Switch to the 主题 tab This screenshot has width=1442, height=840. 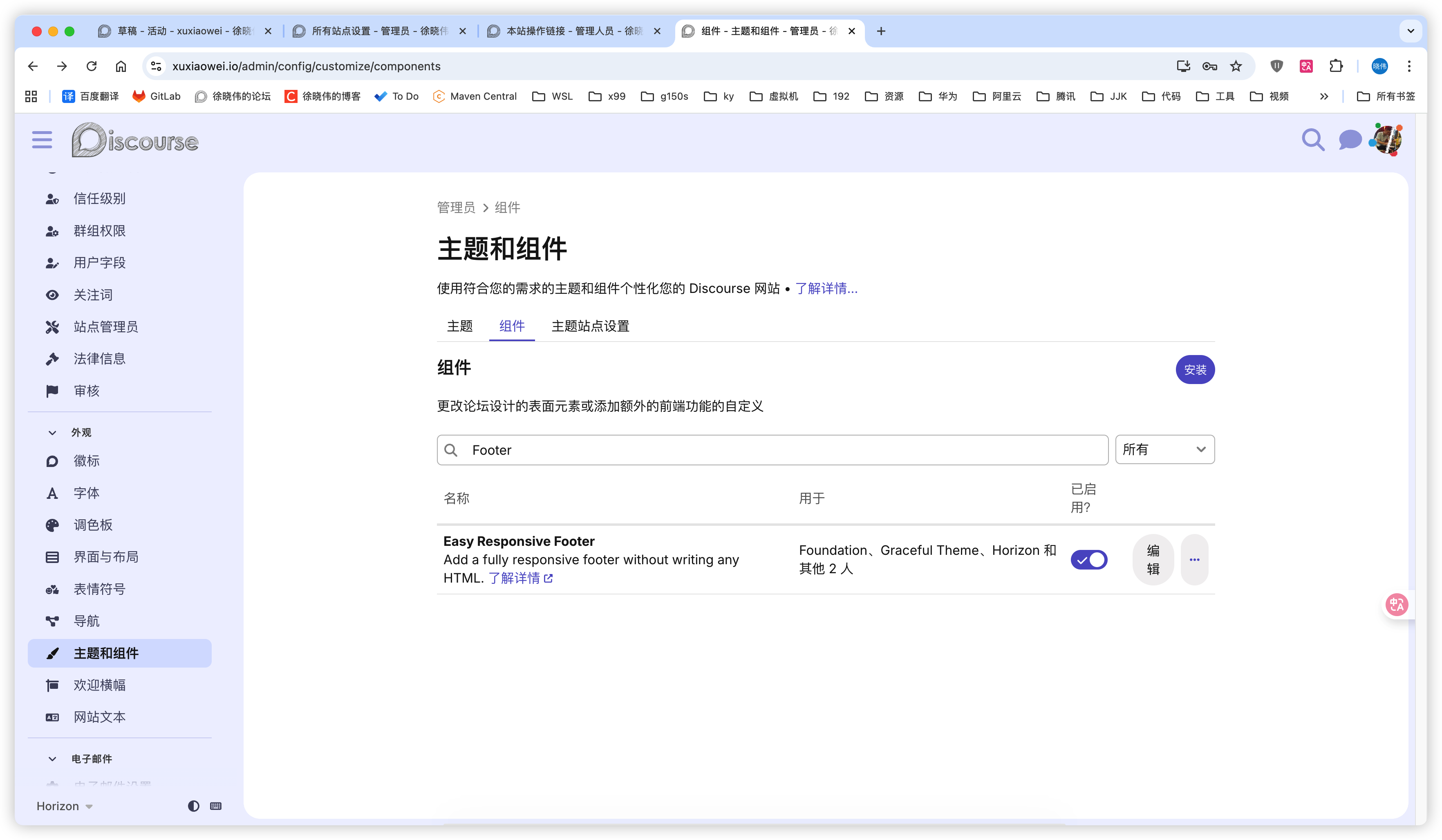[x=459, y=326]
